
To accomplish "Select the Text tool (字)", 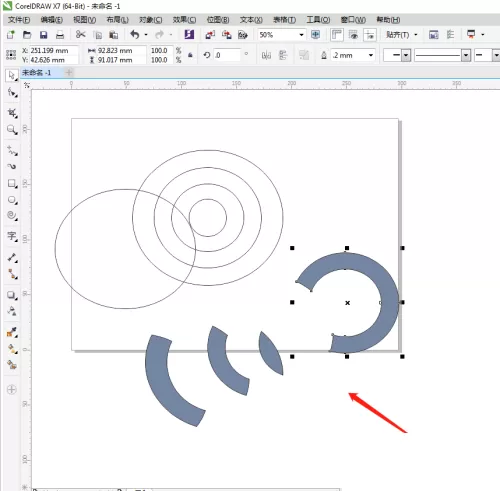I will (12, 236).
